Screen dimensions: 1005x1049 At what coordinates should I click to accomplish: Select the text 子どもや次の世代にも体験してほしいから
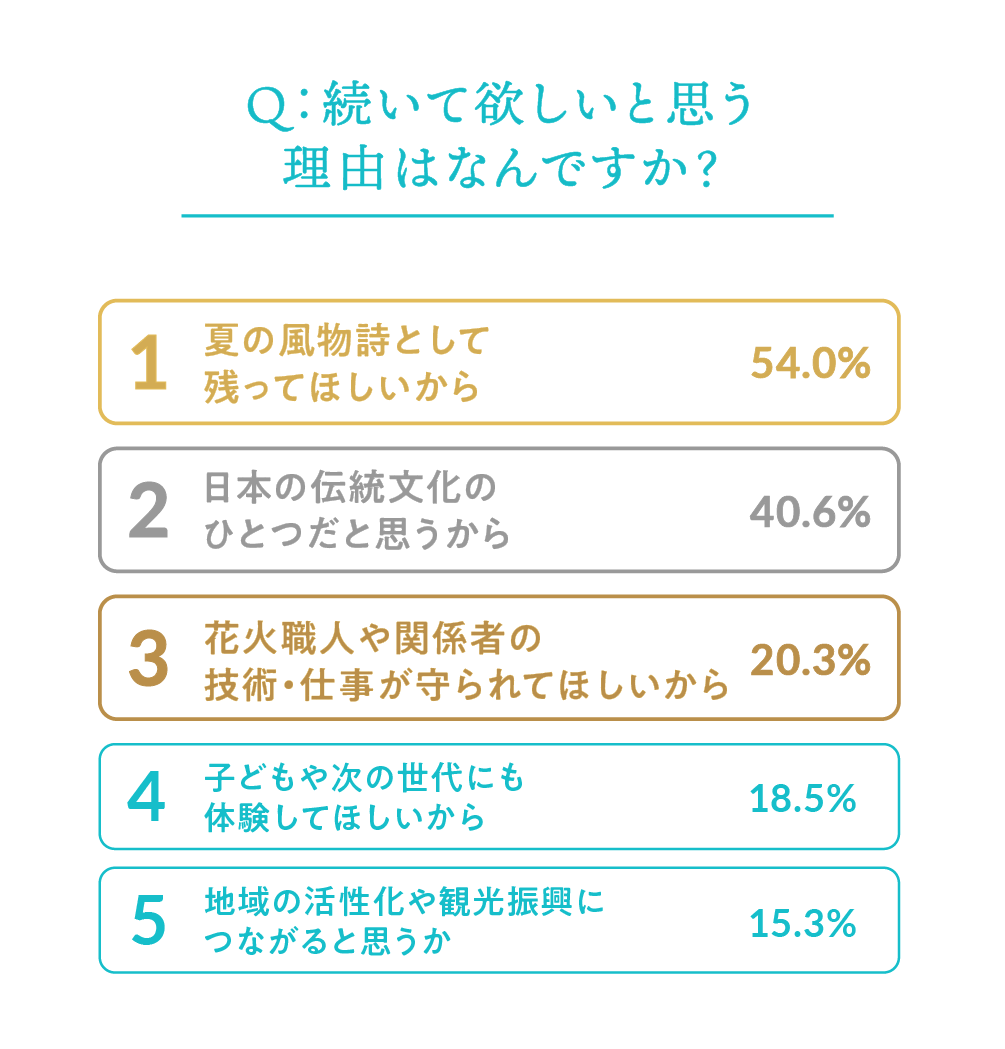click(363, 798)
